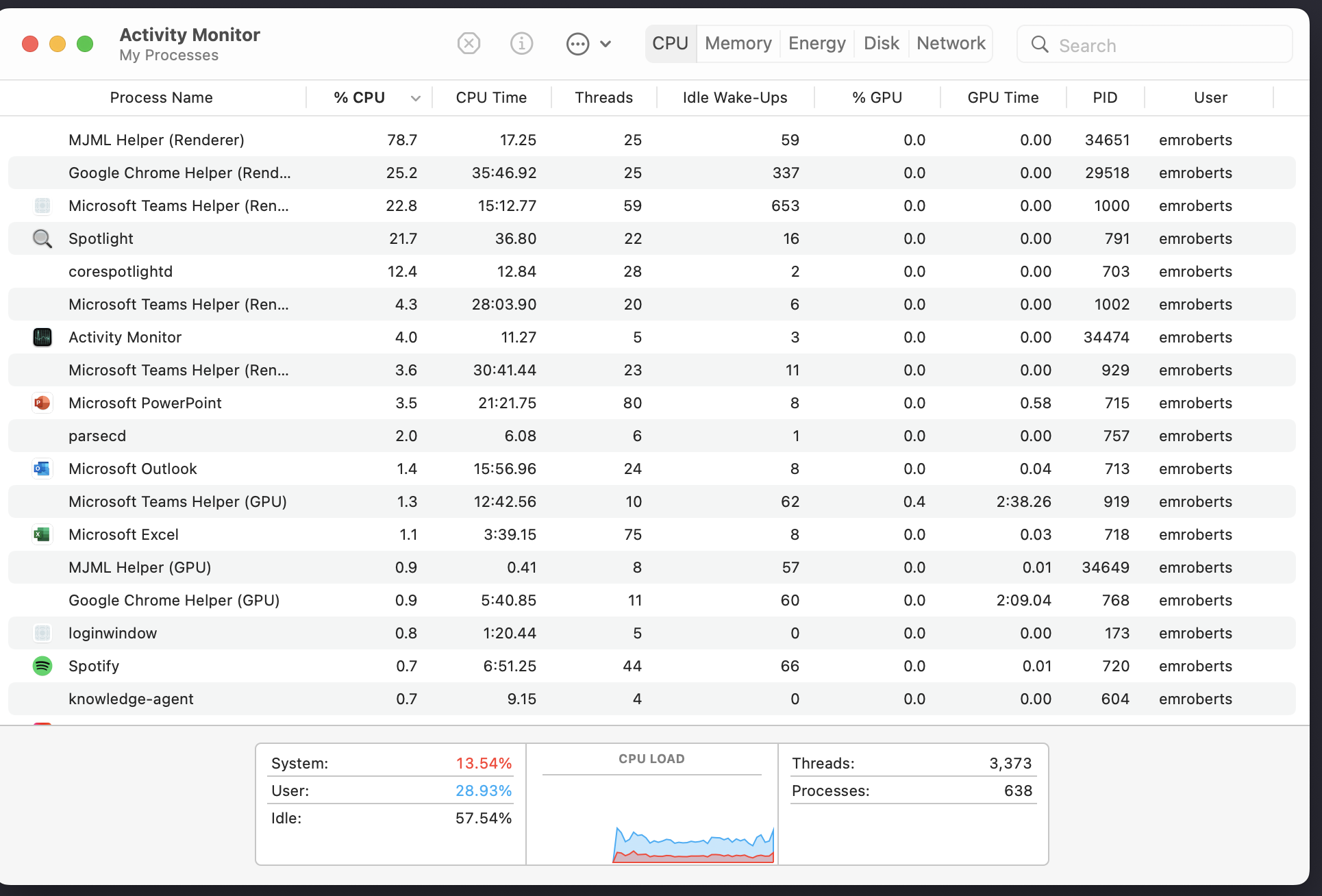This screenshot has height=896, width=1322.
Task: Click the Spotlight magnifier icon in the list
Action: 42,238
